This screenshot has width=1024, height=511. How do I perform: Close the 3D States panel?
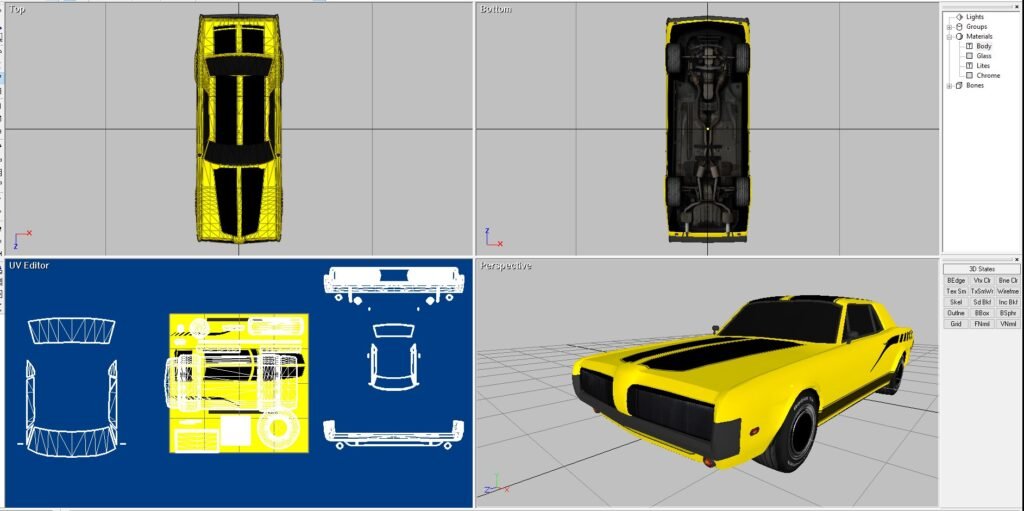pos(1017,260)
